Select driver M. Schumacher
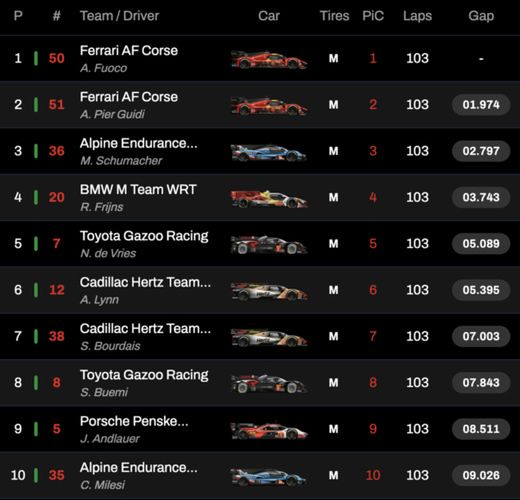 (x=121, y=161)
